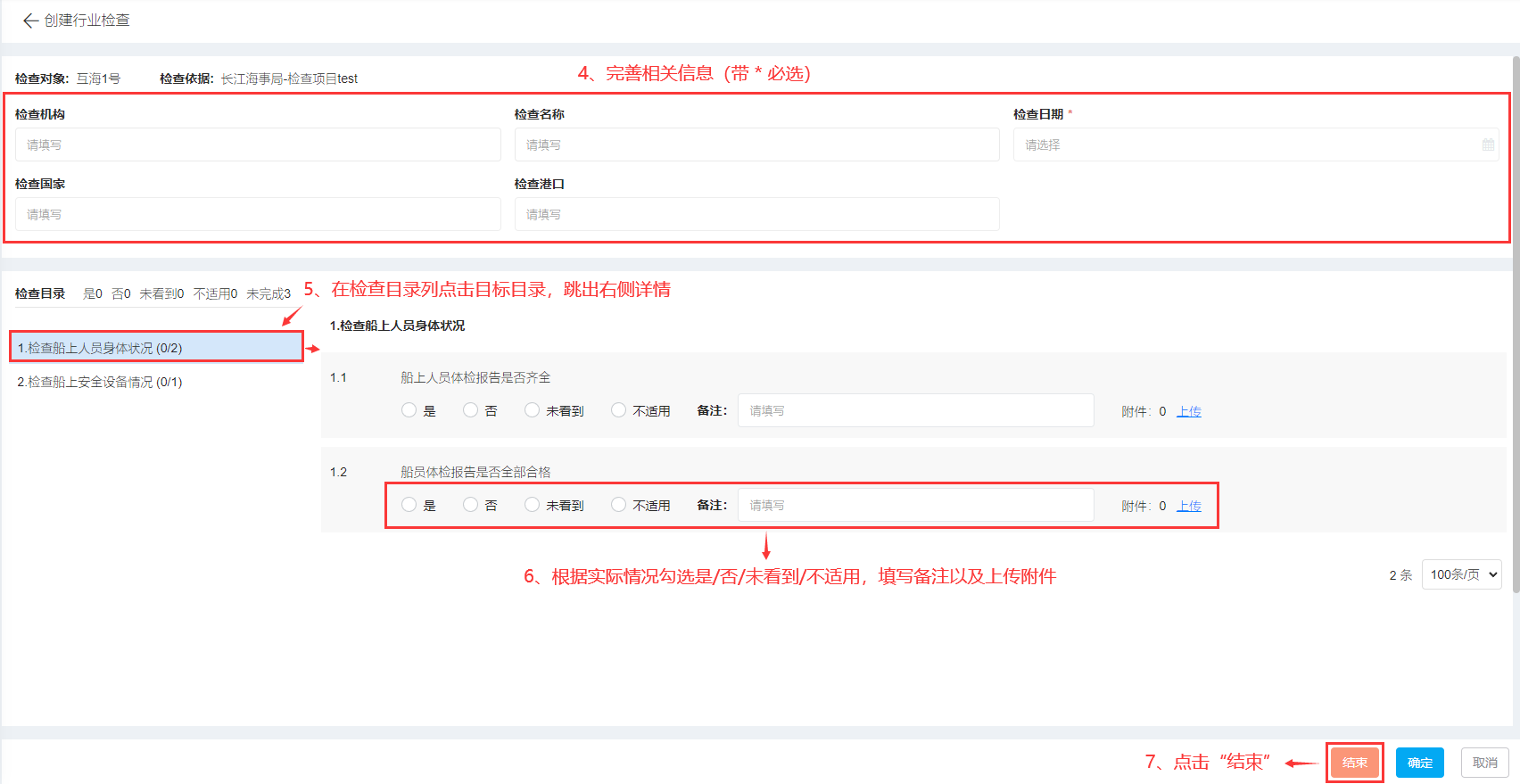The height and width of the screenshot is (784, 1520).
Task: Click question text 船上人员体检报告是否齐全
Action: point(475,377)
